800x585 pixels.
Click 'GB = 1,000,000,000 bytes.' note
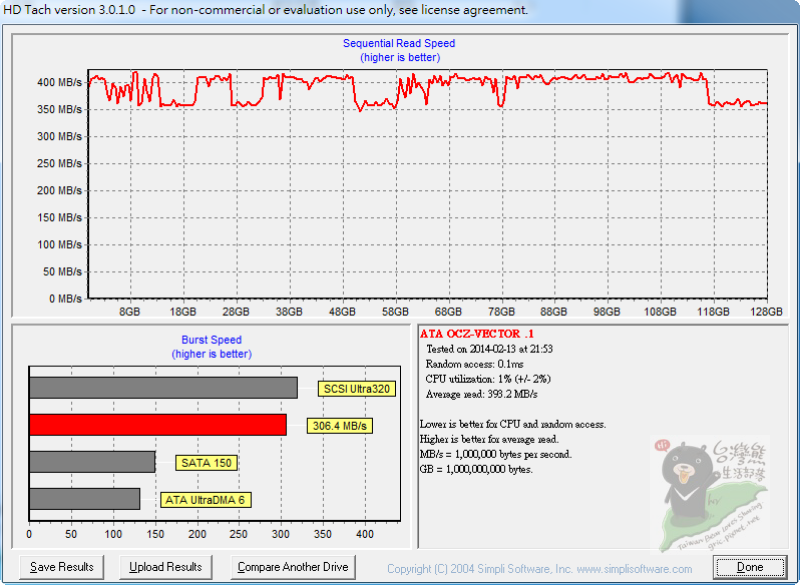476,469
